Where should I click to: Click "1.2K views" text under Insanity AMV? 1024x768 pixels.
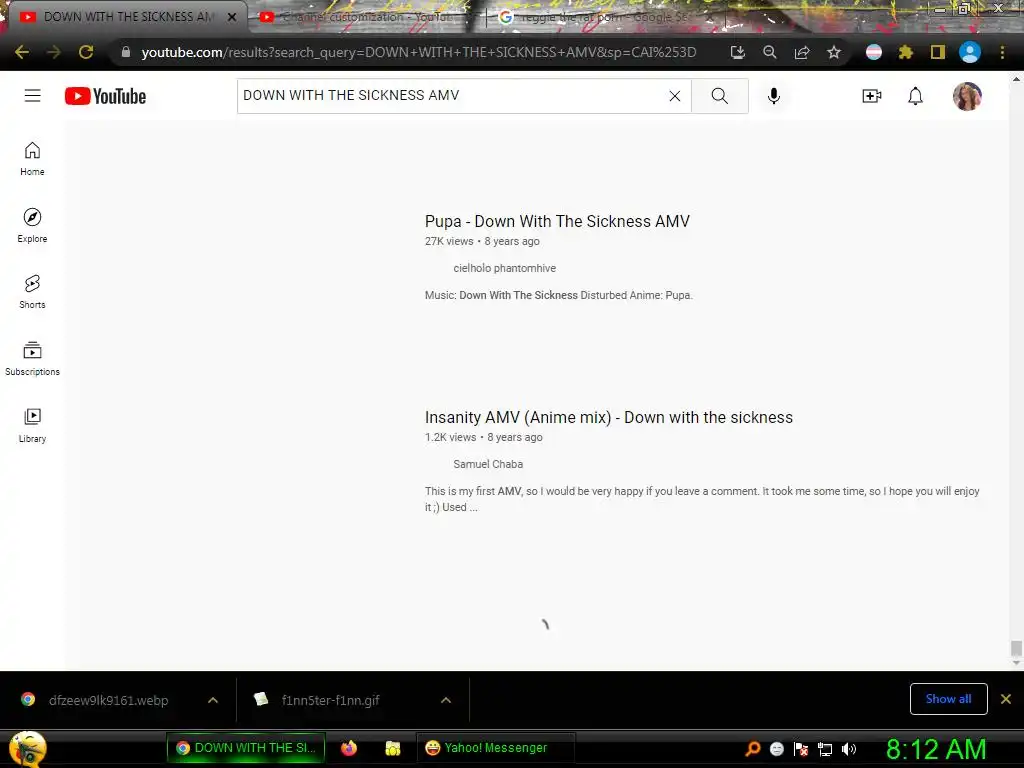[451, 437]
